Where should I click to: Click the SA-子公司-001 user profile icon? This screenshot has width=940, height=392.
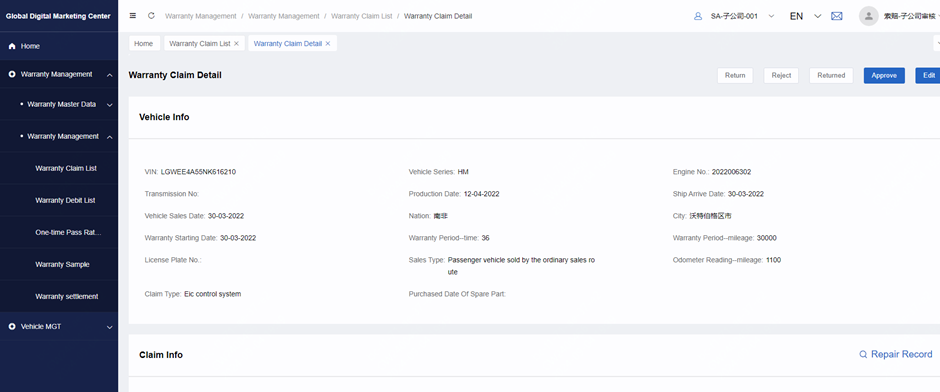pyautogui.click(x=698, y=16)
